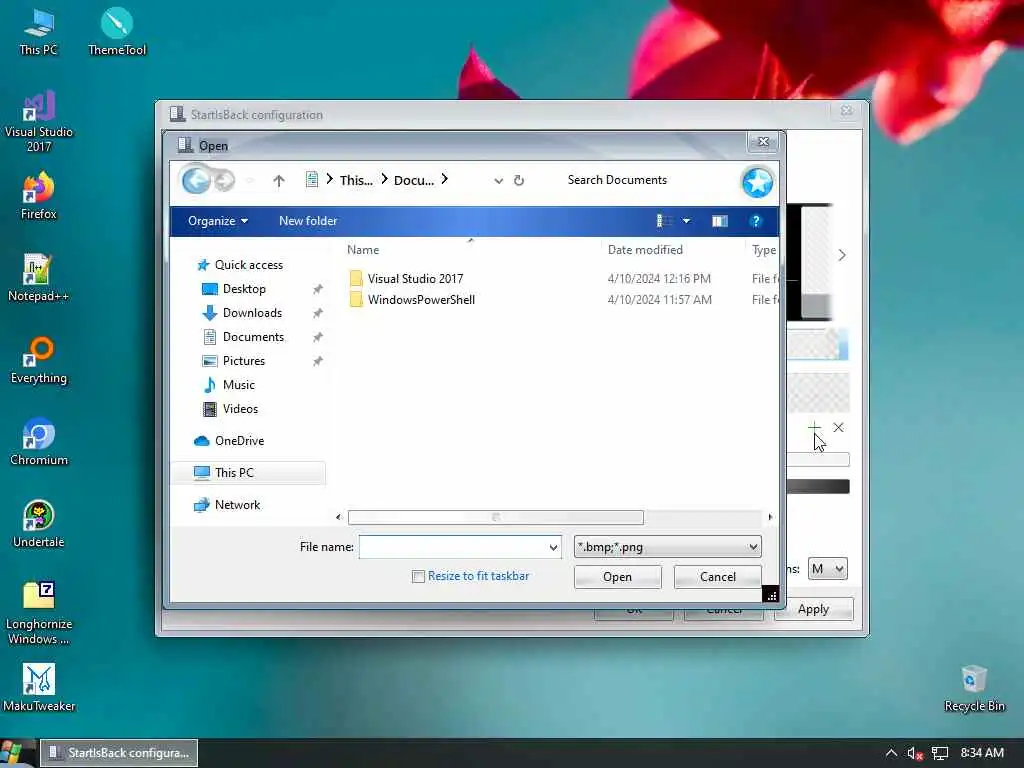Open the *.bmp;*.png file type dropdown
This screenshot has width=1024, height=768.
(x=667, y=547)
